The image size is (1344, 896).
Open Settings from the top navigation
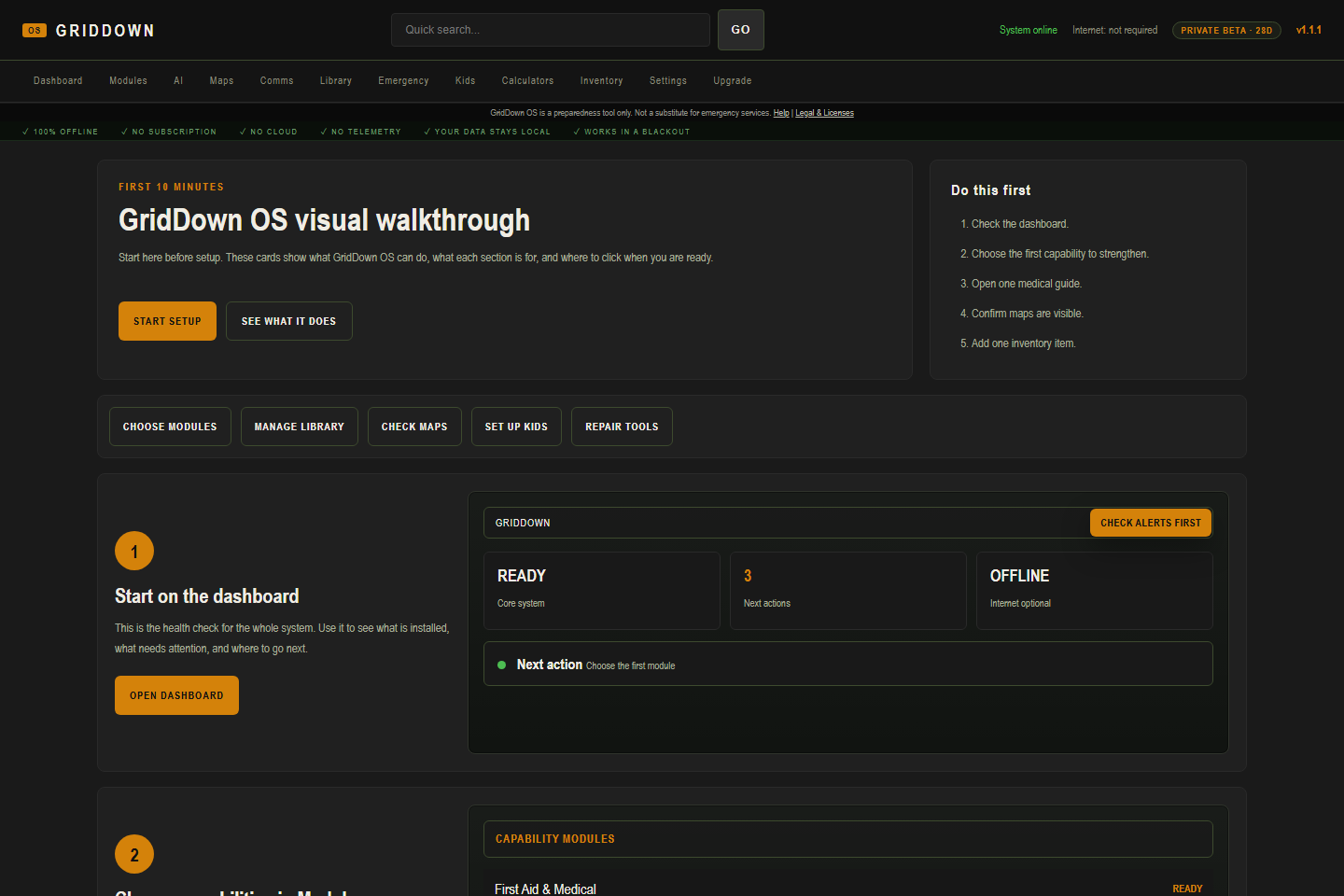click(x=667, y=80)
